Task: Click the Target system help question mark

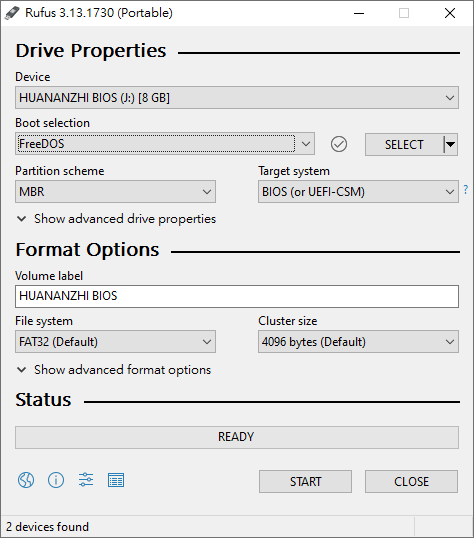Action: pyautogui.click(x=466, y=190)
